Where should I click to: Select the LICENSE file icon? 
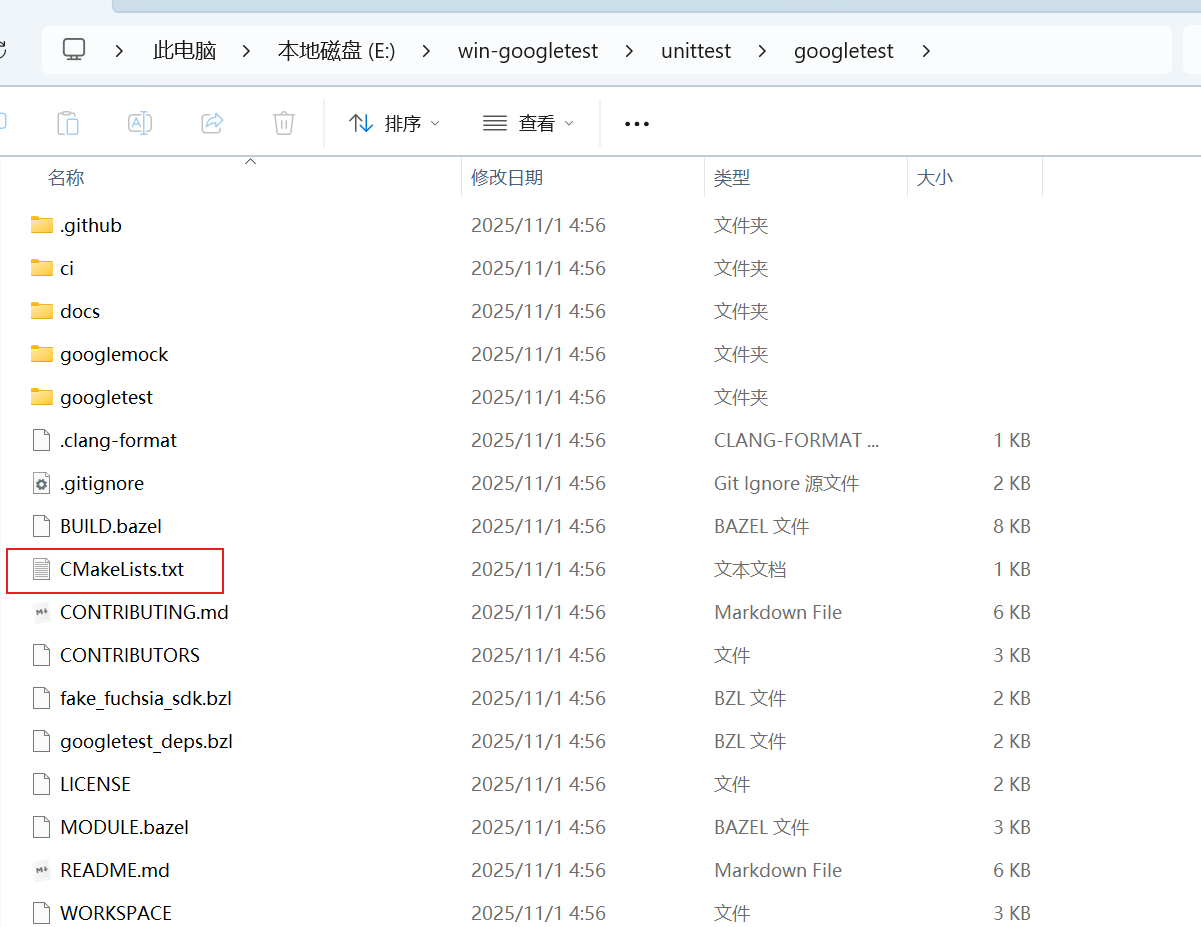[x=41, y=784]
